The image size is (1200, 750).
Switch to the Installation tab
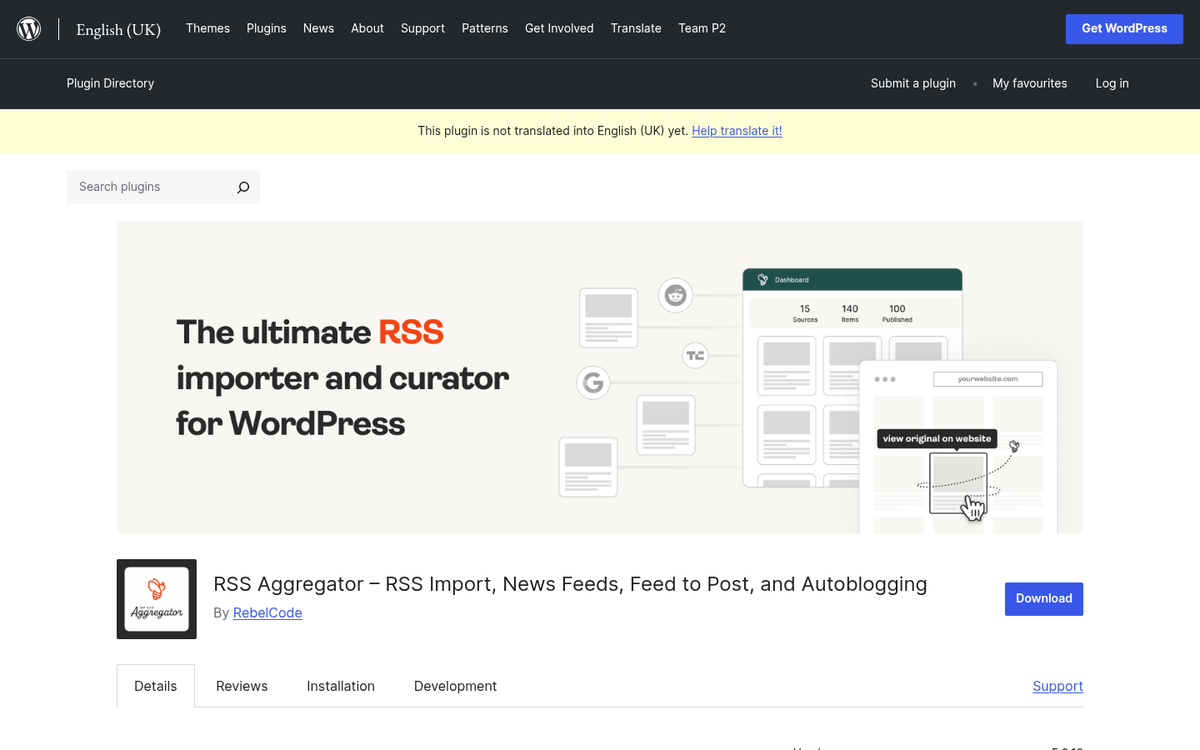(340, 686)
